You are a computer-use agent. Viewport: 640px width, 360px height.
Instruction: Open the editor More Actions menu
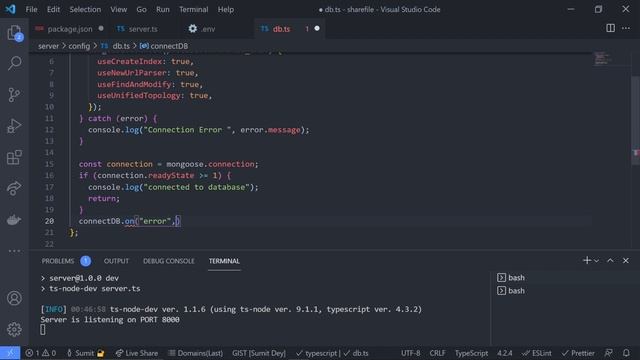626,28
